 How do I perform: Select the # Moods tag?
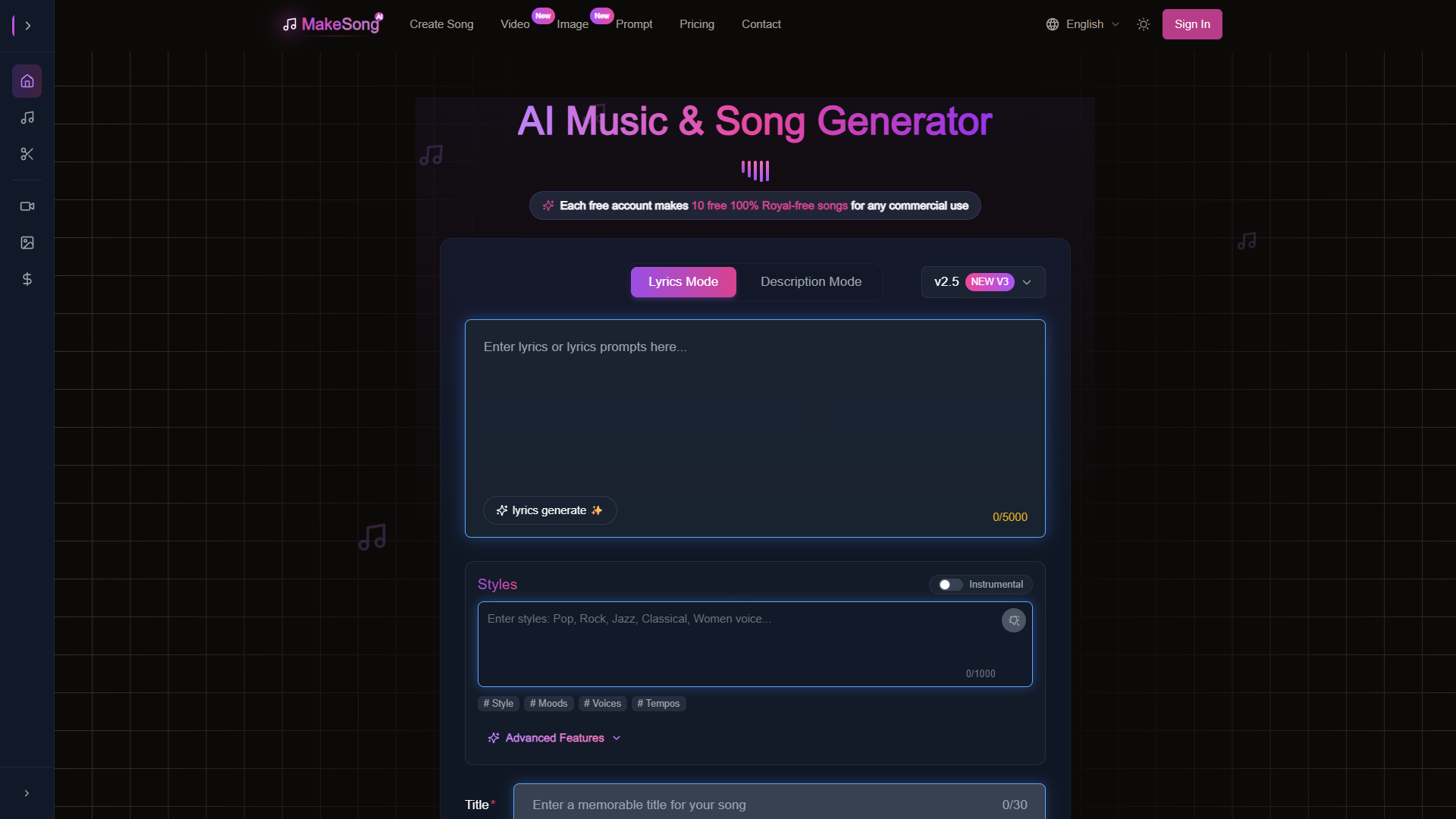tap(548, 704)
